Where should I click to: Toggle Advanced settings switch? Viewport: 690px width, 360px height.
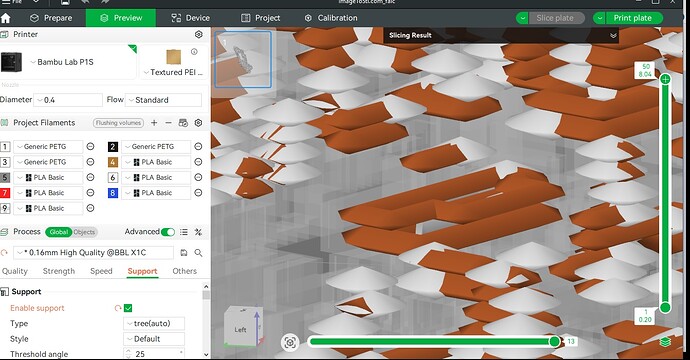(x=168, y=232)
